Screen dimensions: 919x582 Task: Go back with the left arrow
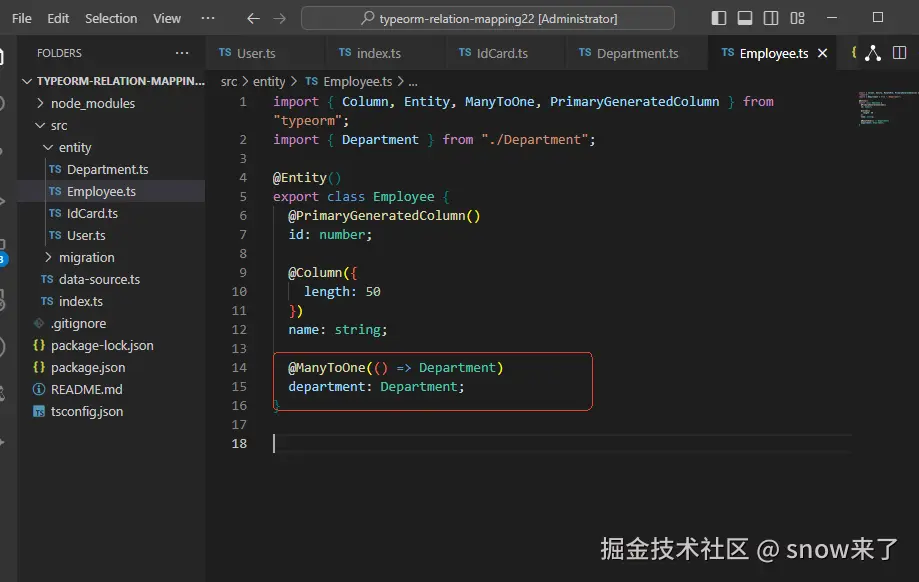tap(253, 19)
